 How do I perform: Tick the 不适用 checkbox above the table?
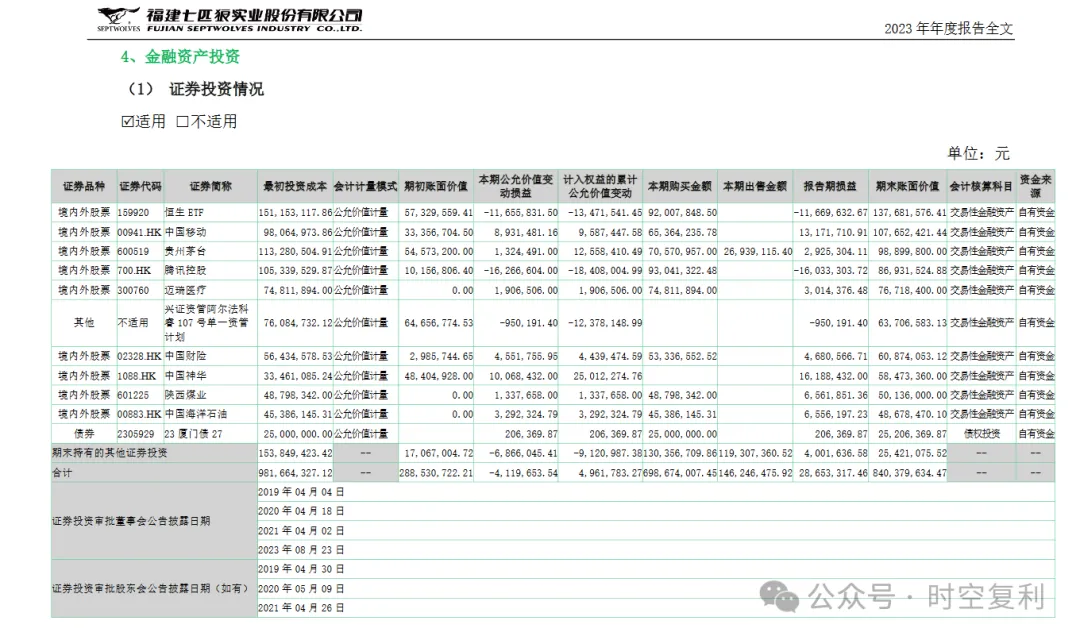point(183,122)
